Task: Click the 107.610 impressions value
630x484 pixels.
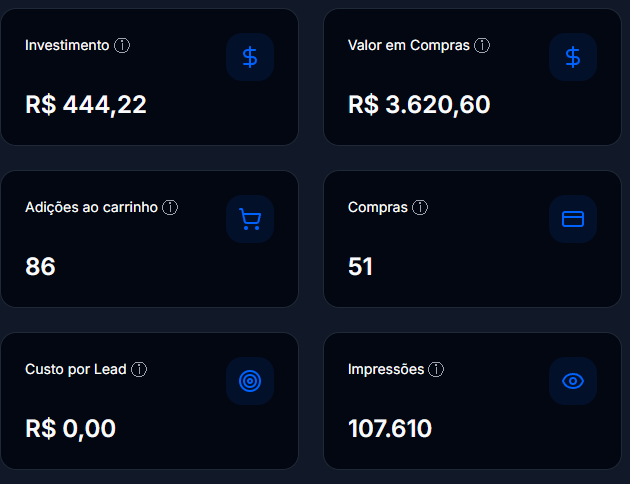Action: click(390, 428)
